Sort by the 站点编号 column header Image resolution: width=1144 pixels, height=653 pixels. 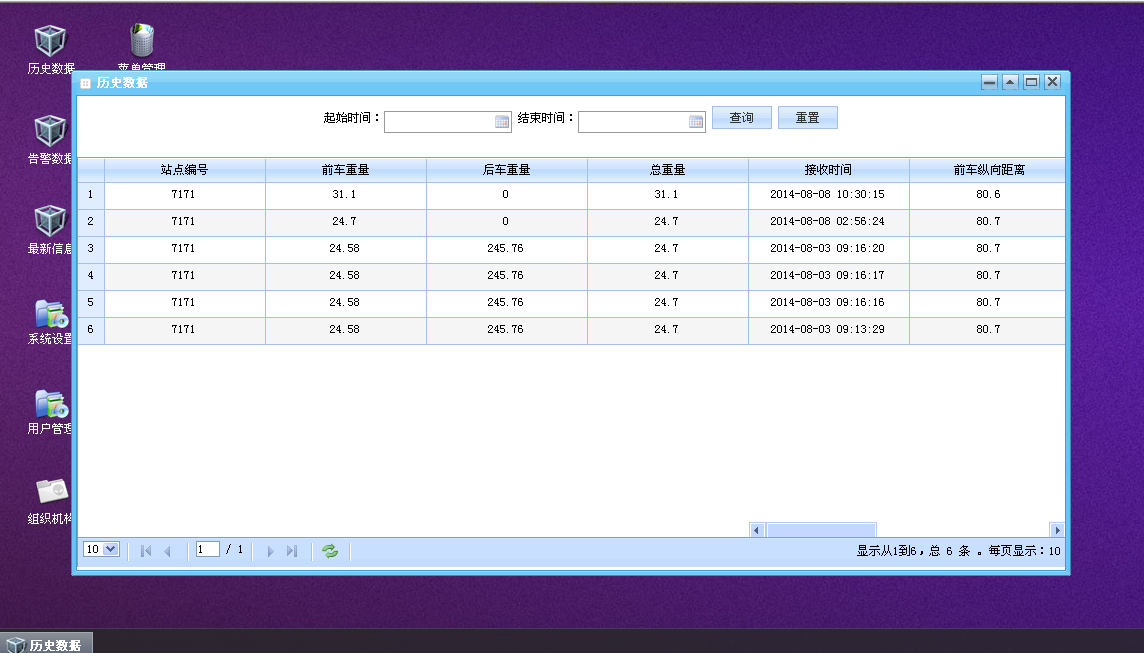pos(184,170)
